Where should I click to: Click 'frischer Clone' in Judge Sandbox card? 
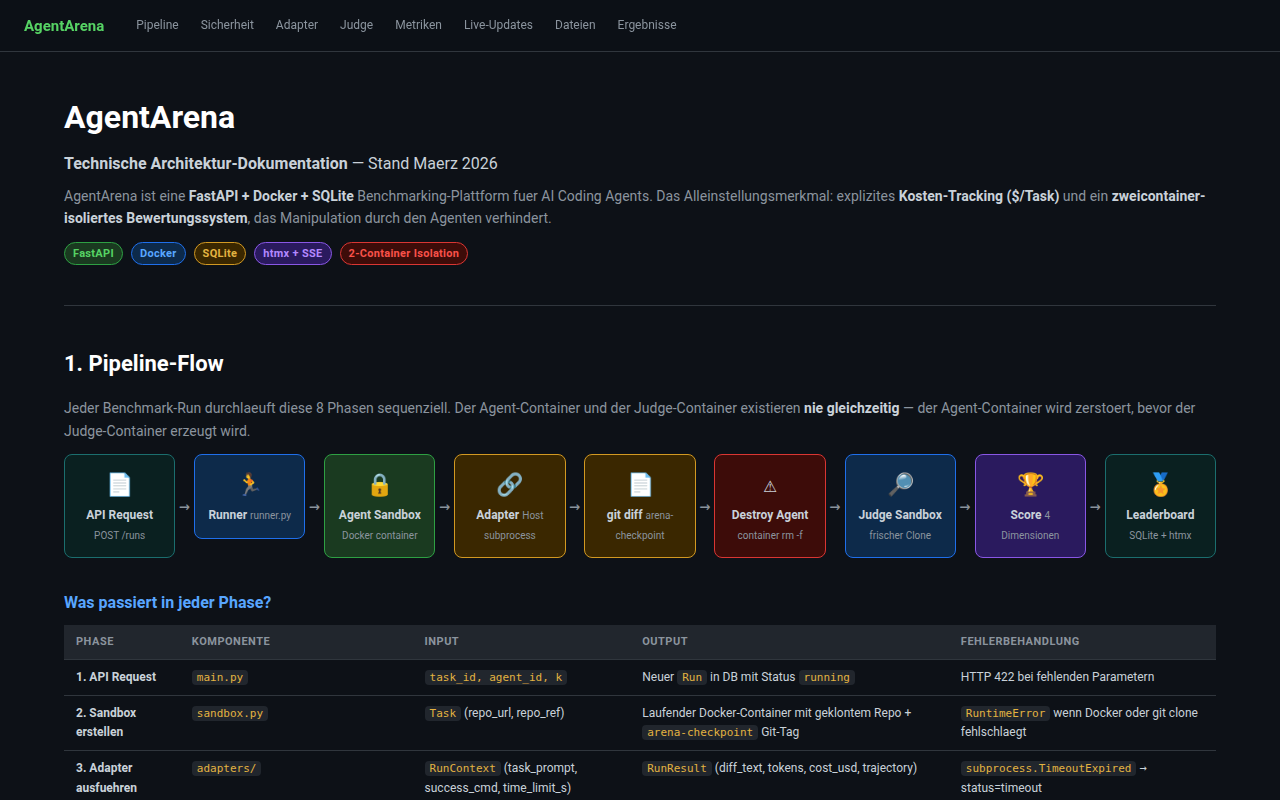click(x=900, y=535)
